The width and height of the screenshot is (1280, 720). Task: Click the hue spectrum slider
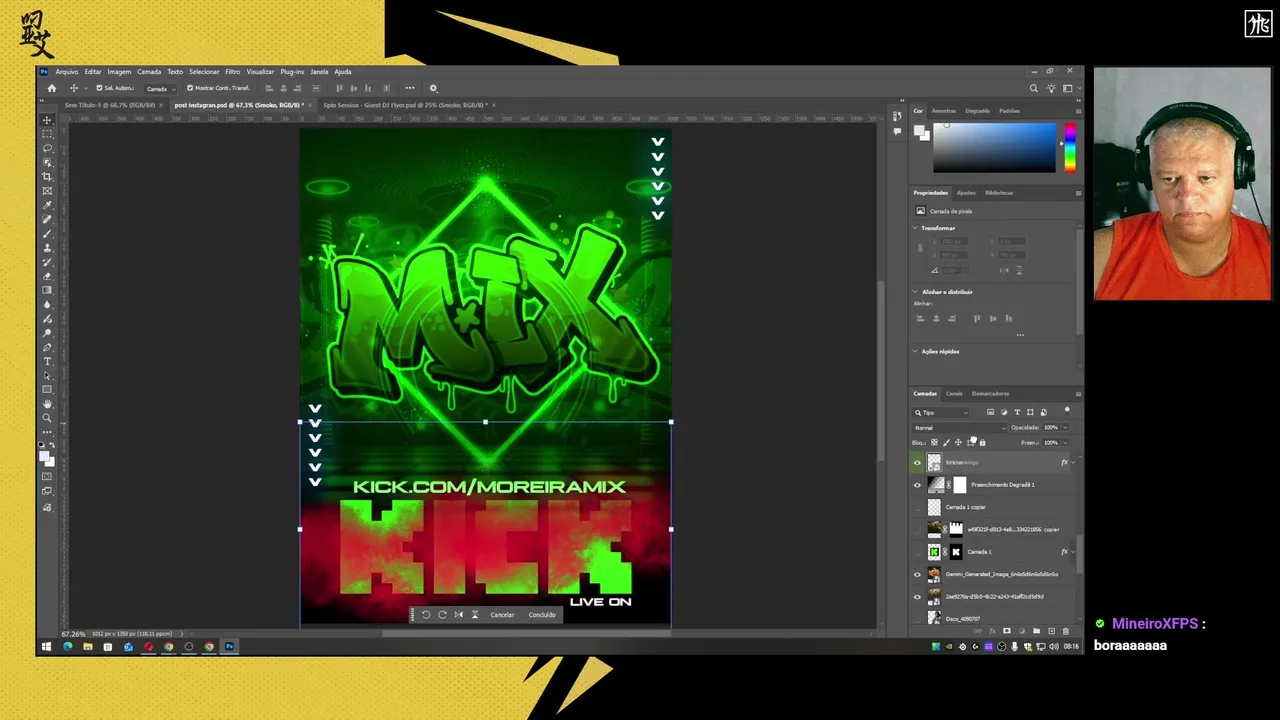[x=1070, y=148]
